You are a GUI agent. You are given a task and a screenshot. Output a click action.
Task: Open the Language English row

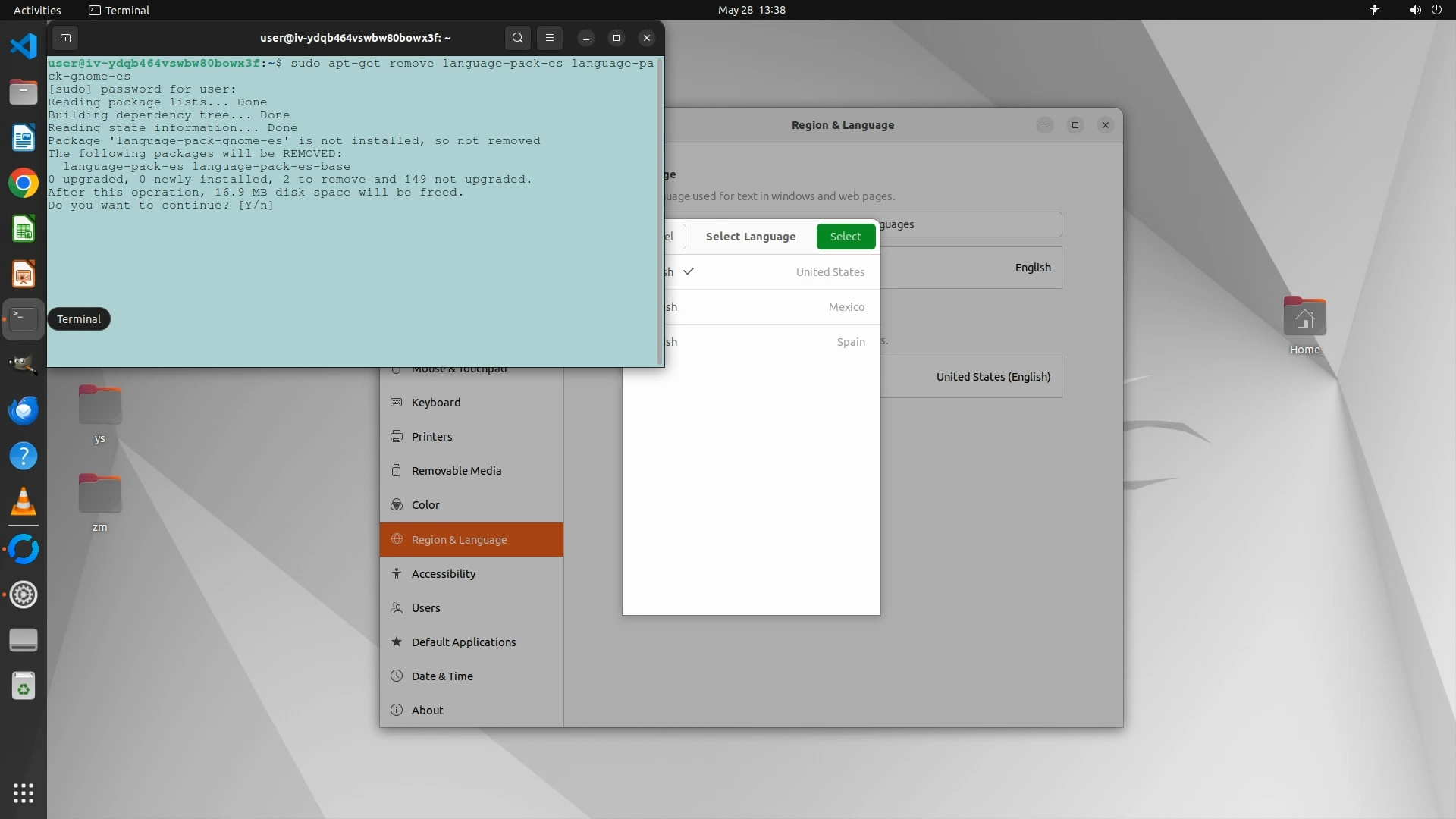click(971, 268)
